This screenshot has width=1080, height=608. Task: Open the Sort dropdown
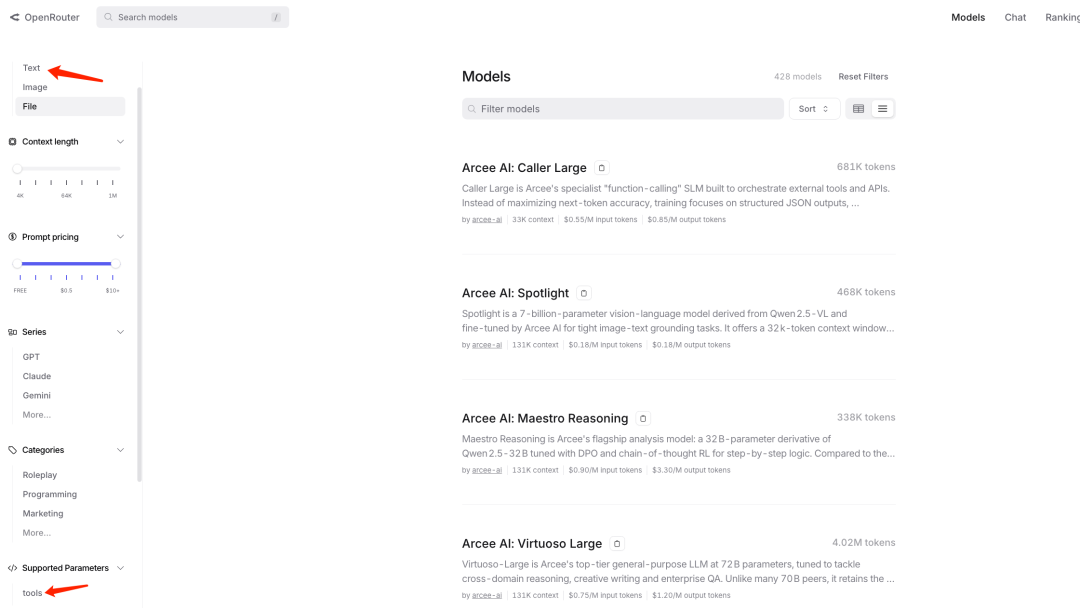[x=814, y=109]
